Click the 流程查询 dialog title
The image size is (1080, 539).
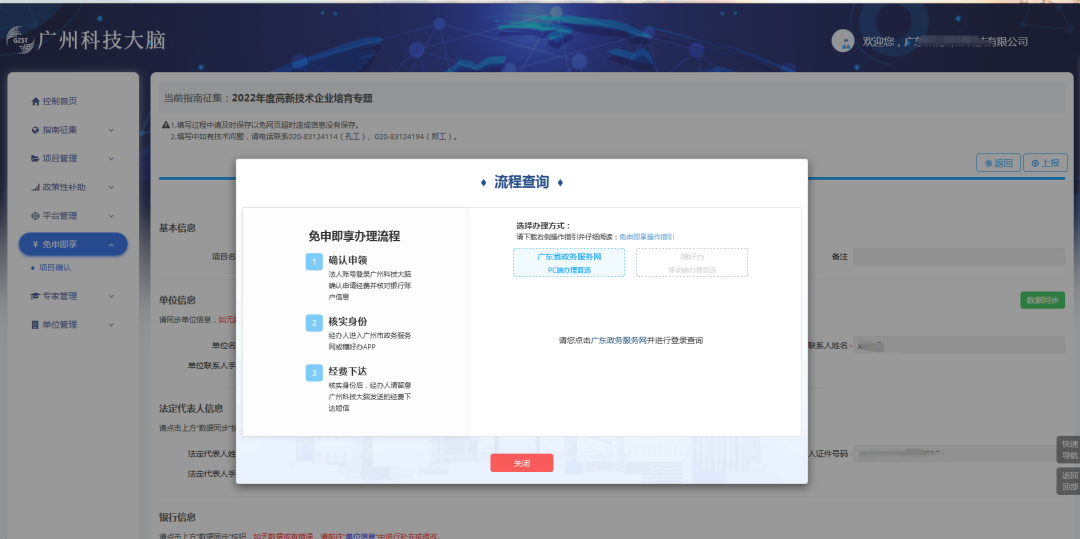(521, 182)
